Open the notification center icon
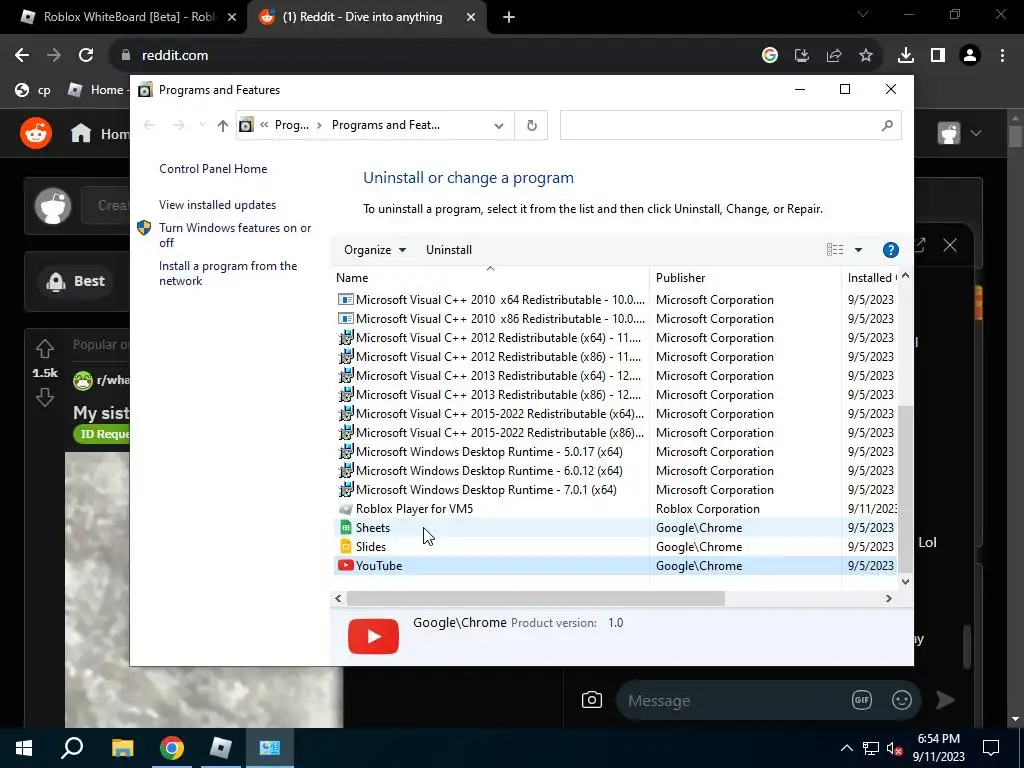The width and height of the screenshot is (1024, 768). click(x=991, y=748)
